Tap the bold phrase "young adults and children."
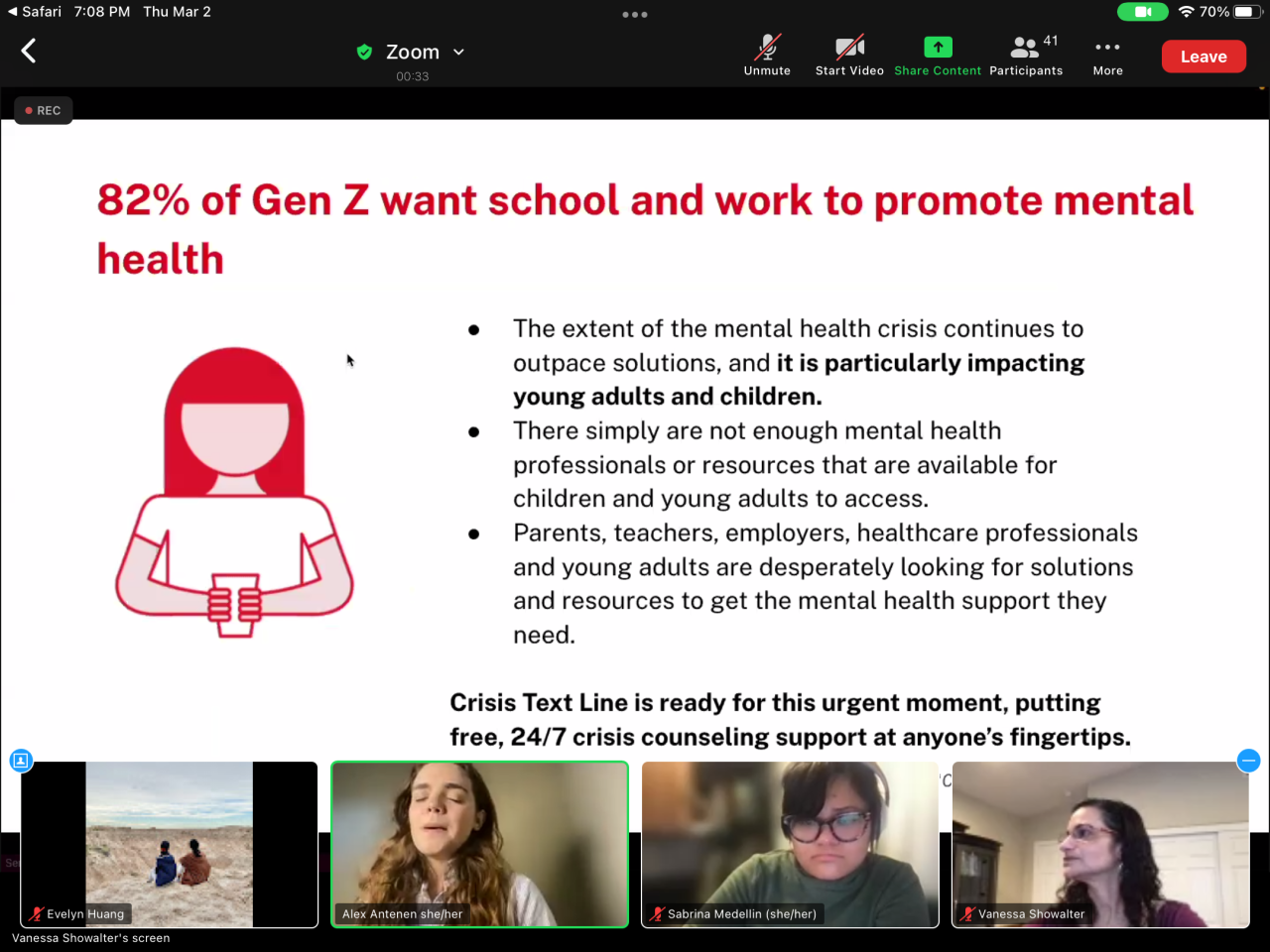1270x952 pixels. [x=668, y=397]
